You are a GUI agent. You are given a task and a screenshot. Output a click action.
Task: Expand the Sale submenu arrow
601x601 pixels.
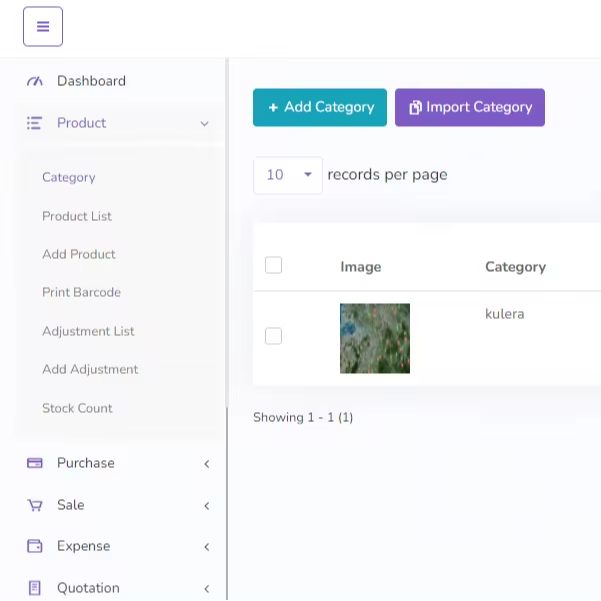(207, 506)
